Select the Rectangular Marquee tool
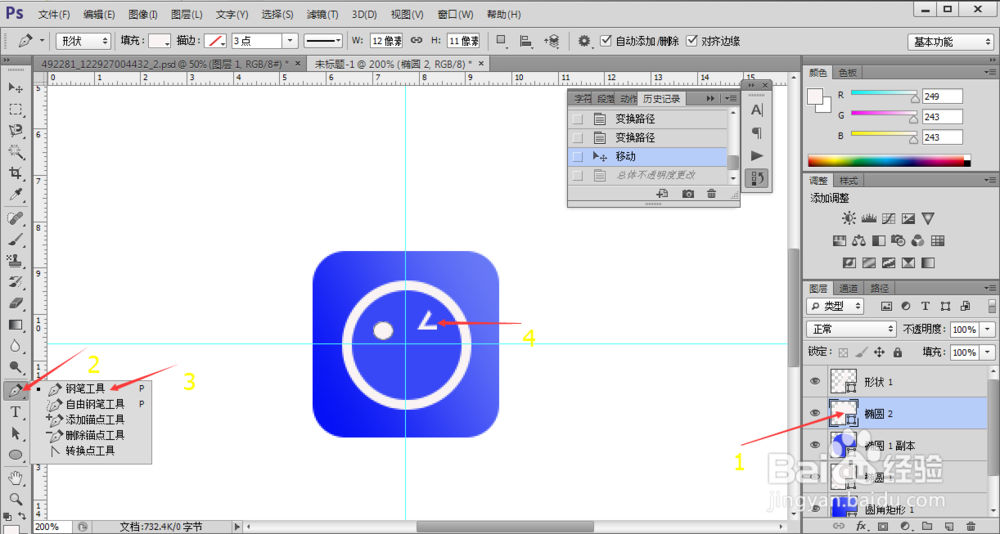This screenshot has height=534, width=1000. click(x=16, y=109)
